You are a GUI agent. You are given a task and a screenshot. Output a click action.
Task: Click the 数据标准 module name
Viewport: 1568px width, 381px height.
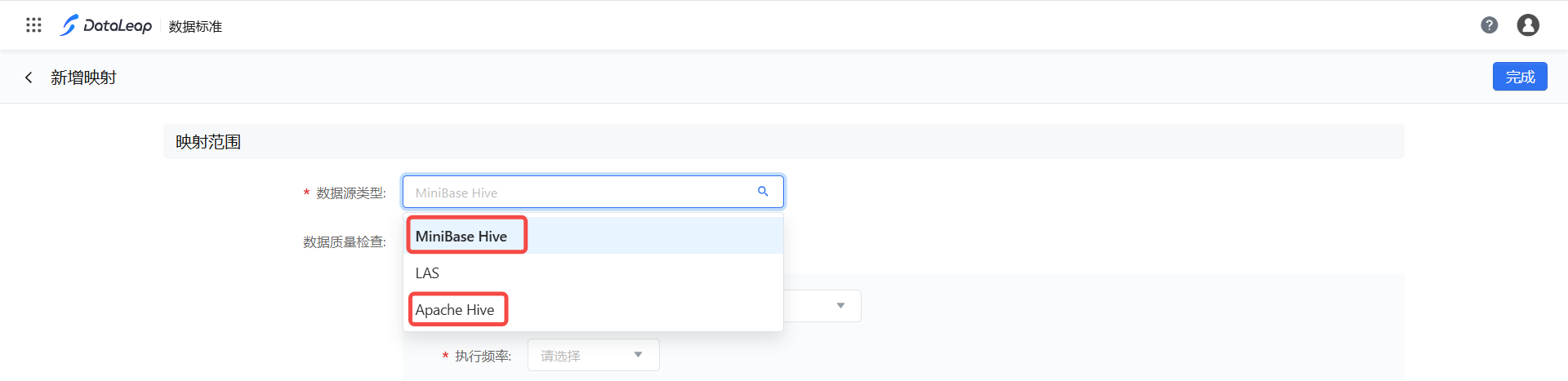click(x=195, y=27)
